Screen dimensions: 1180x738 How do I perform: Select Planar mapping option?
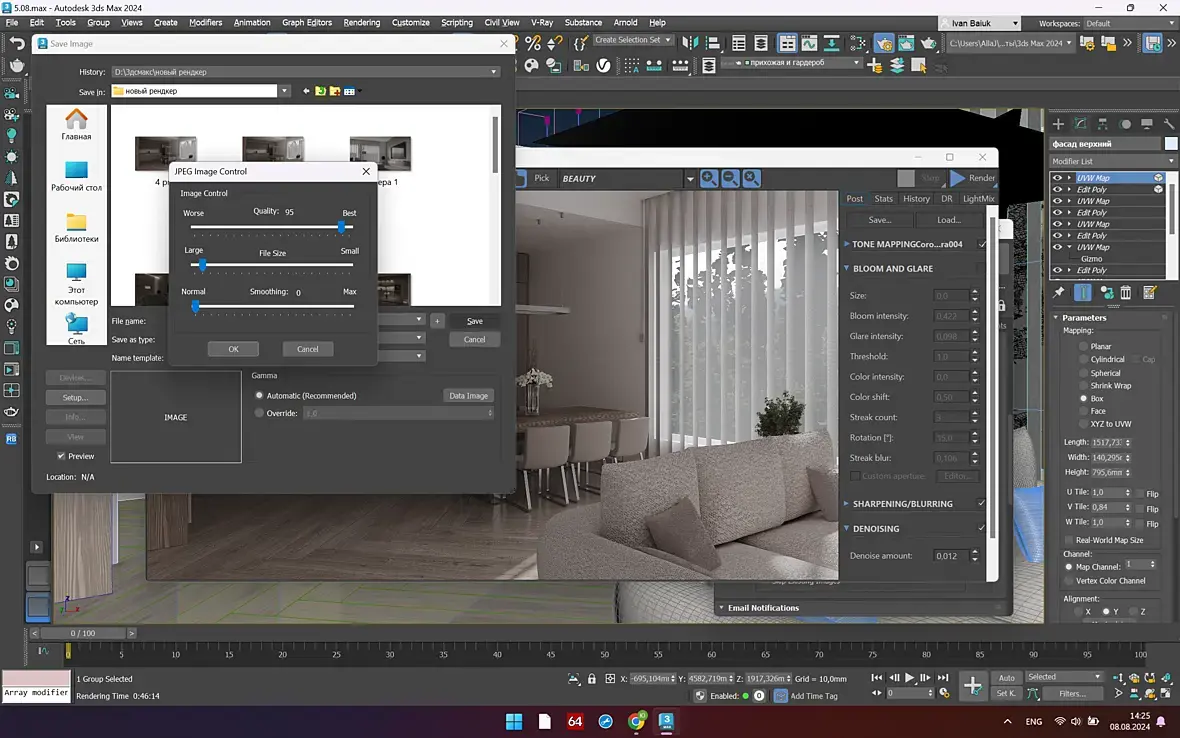(1084, 346)
